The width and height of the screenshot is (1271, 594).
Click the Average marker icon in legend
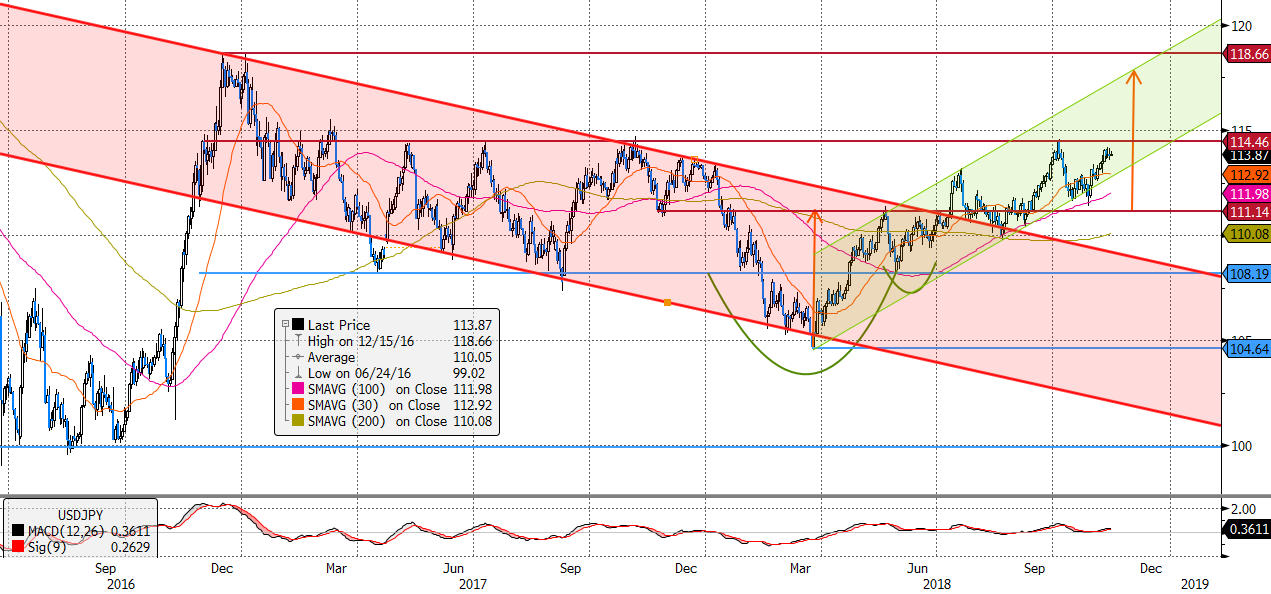pos(298,357)
